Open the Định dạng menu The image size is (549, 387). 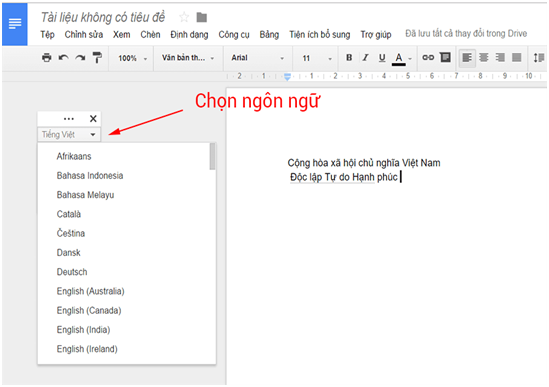(x=189, y=35)
